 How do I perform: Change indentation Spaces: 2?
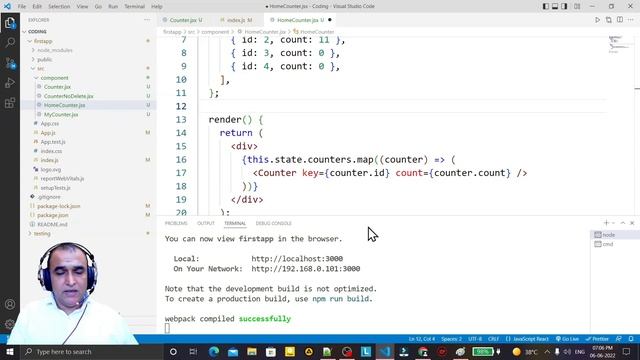451,339
